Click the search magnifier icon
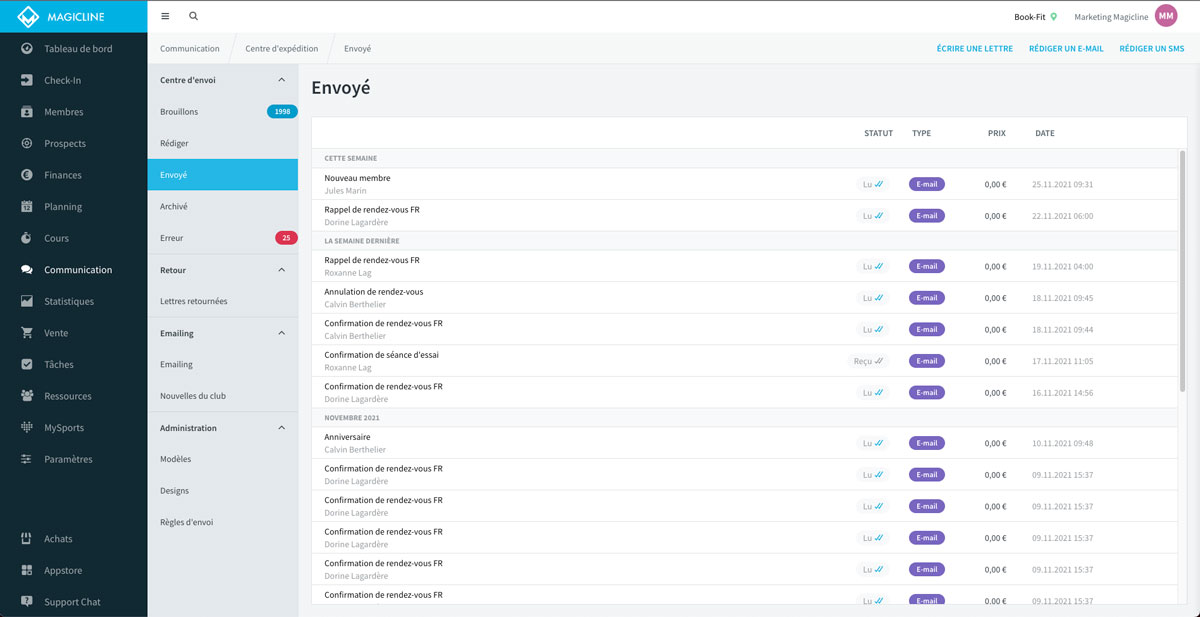 193,16
